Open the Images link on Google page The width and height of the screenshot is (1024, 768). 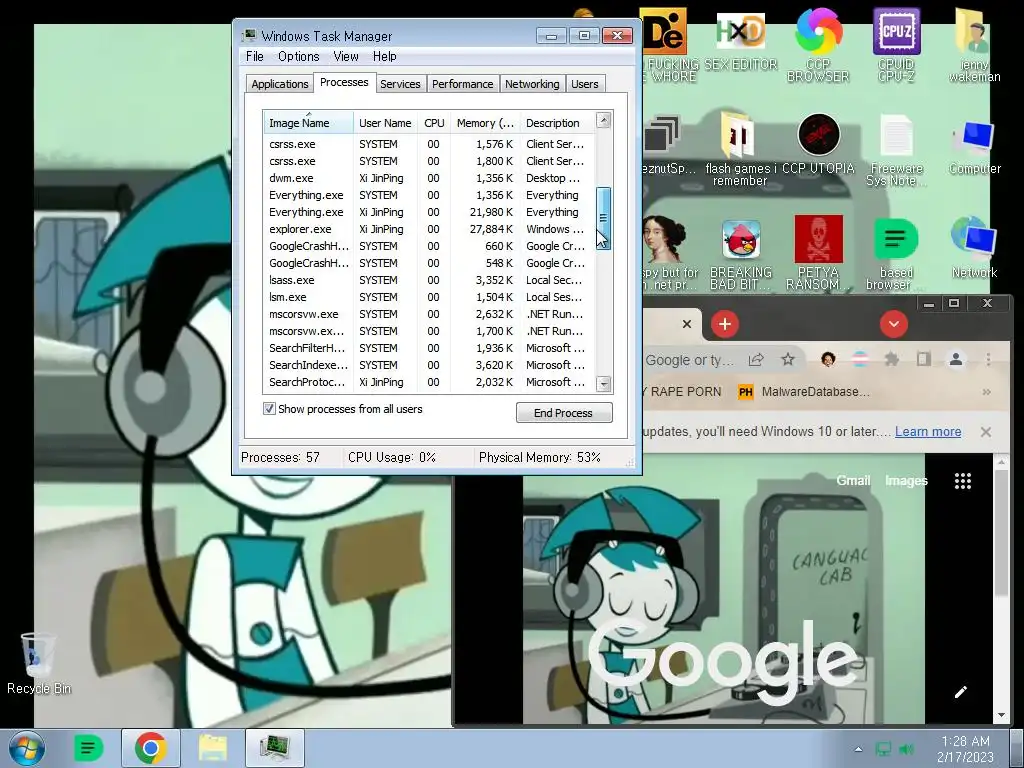pyautogui.click(x=906, y=481)
